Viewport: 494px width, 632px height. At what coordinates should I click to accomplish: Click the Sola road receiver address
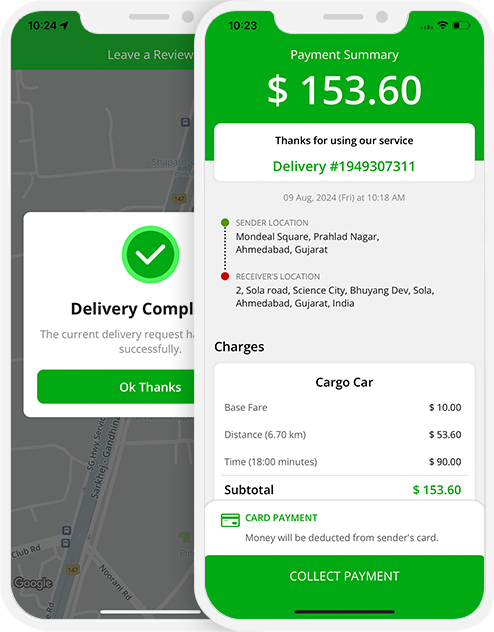[x=335, y=297]
